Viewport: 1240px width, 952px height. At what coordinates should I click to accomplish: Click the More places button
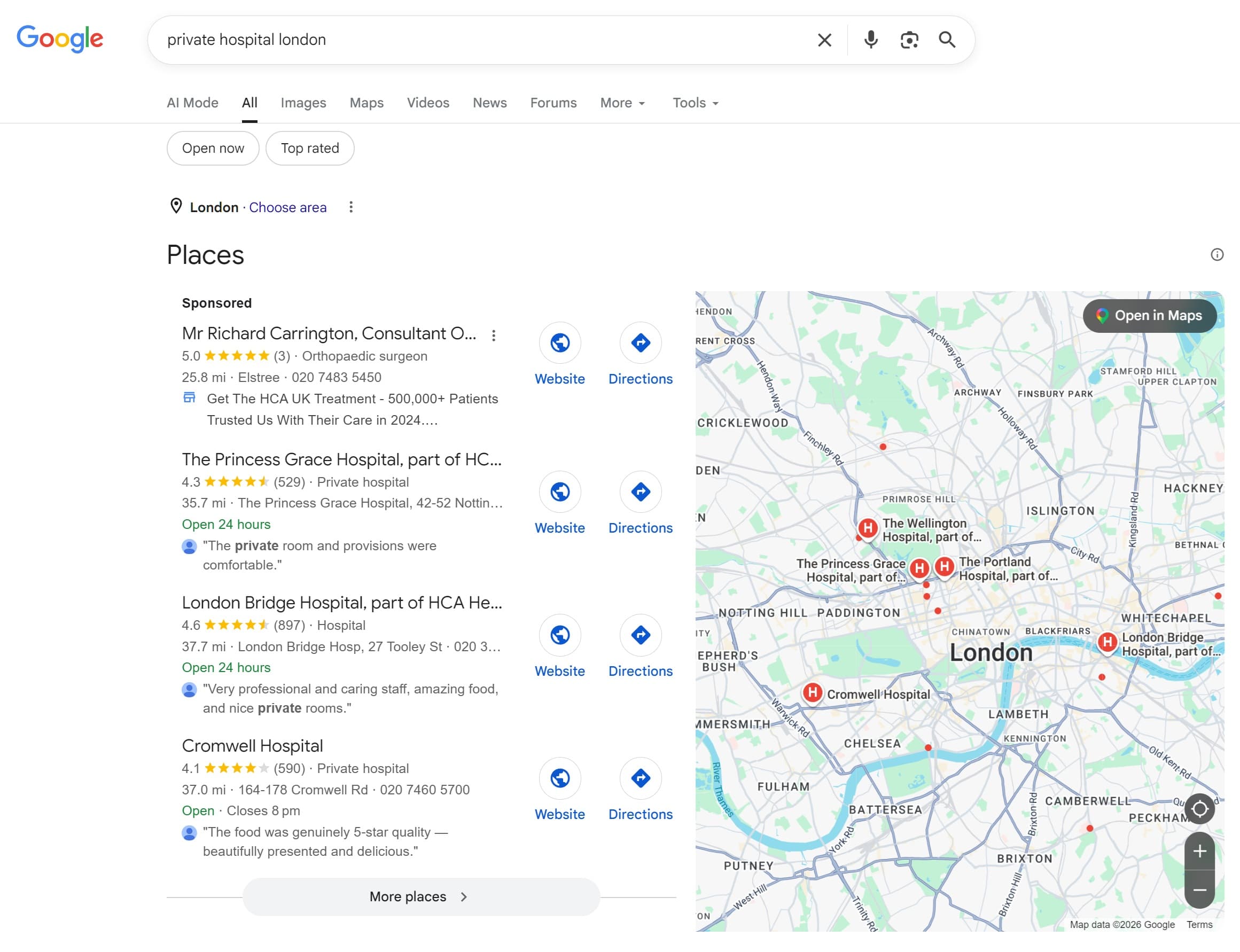click(x=420, y=896)
